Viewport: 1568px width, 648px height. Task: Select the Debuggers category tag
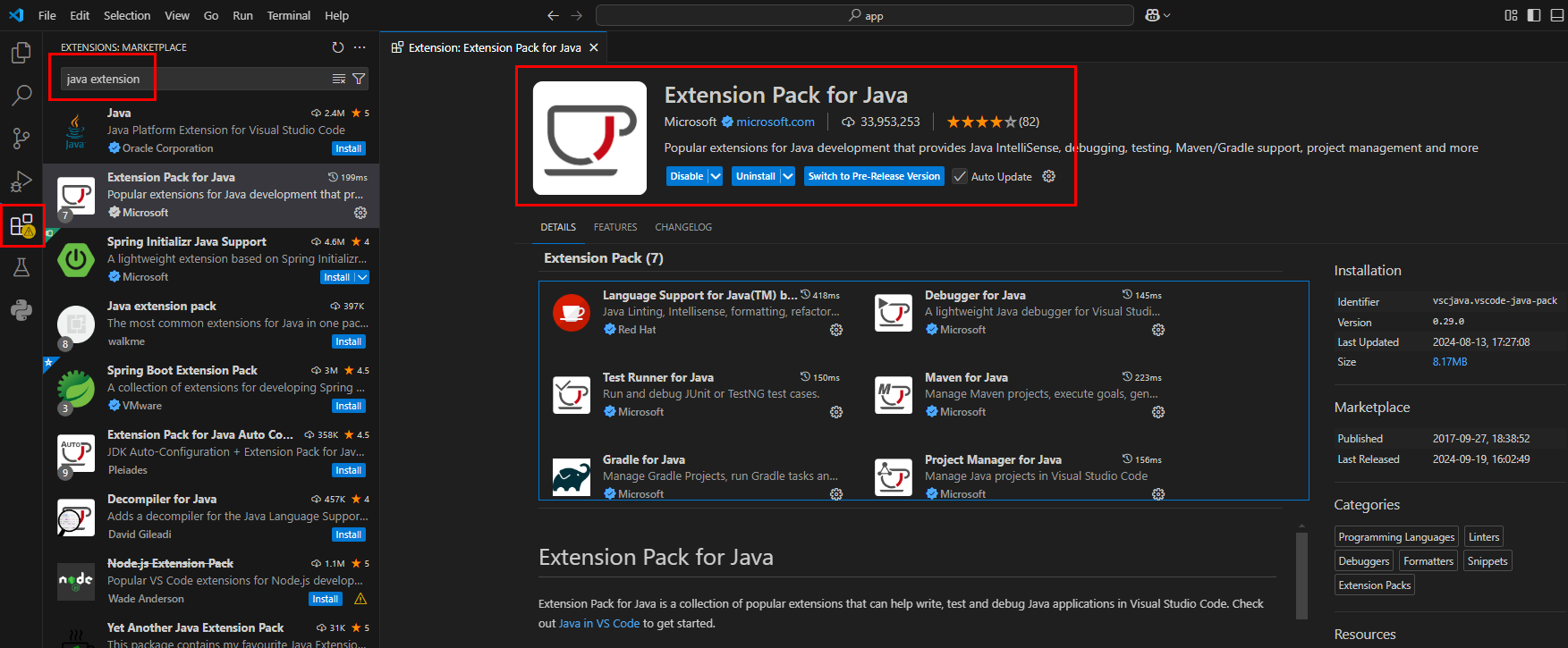pos(1364,561)
